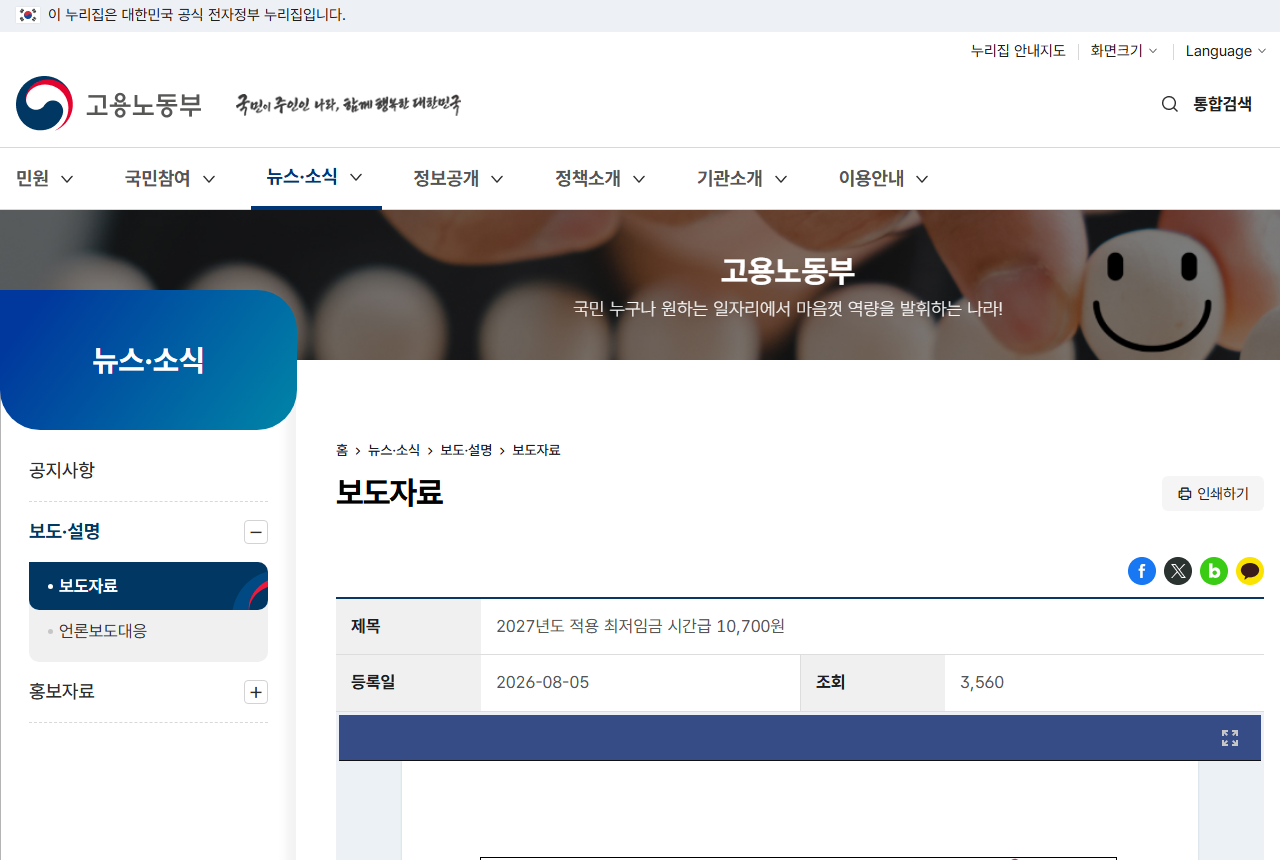This screenshot has width=1280, height=860.
Task: Click the 인쇄하기 print button
Action: click(x=1213, y=494)
